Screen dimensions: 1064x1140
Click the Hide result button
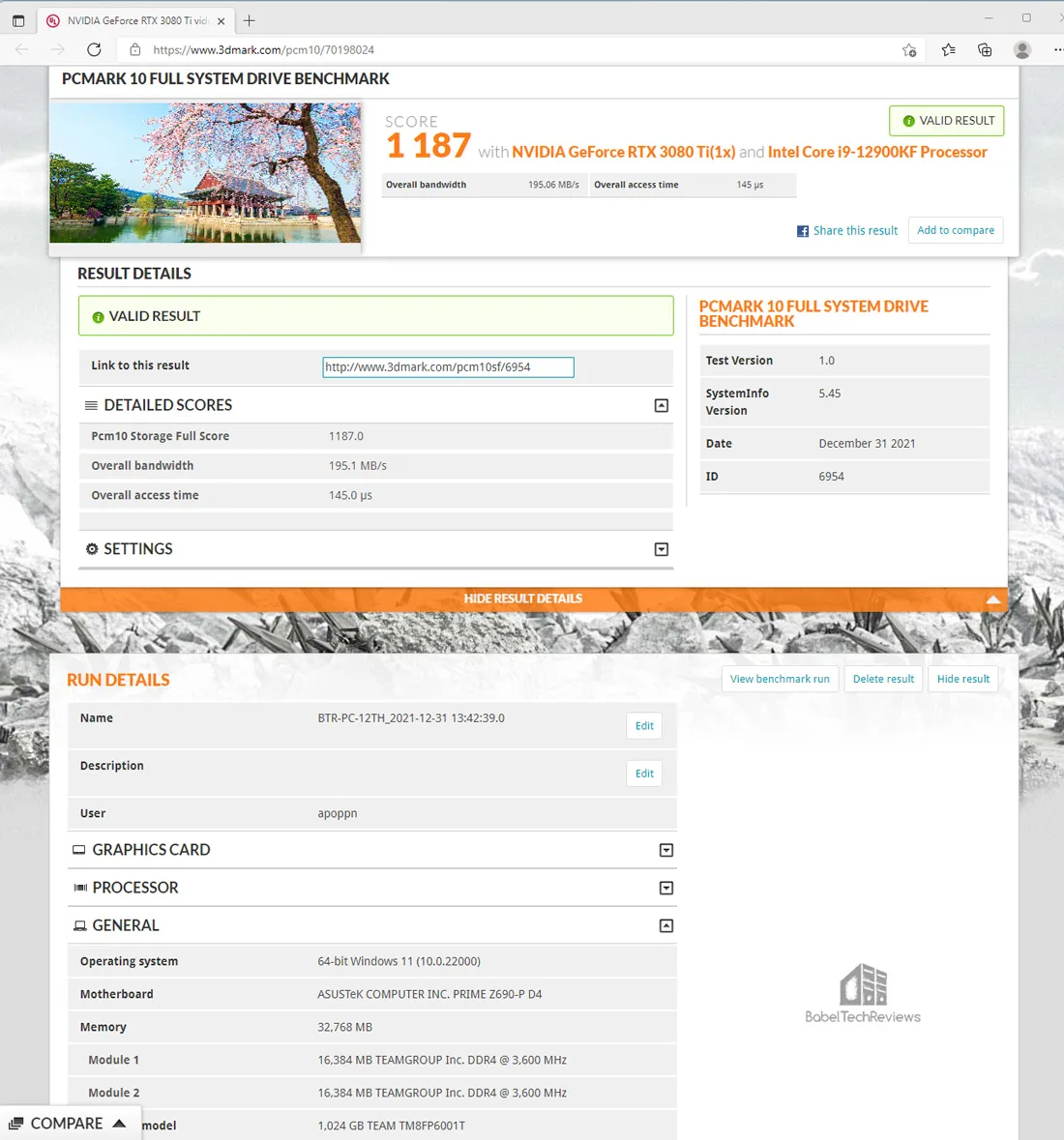962,679
